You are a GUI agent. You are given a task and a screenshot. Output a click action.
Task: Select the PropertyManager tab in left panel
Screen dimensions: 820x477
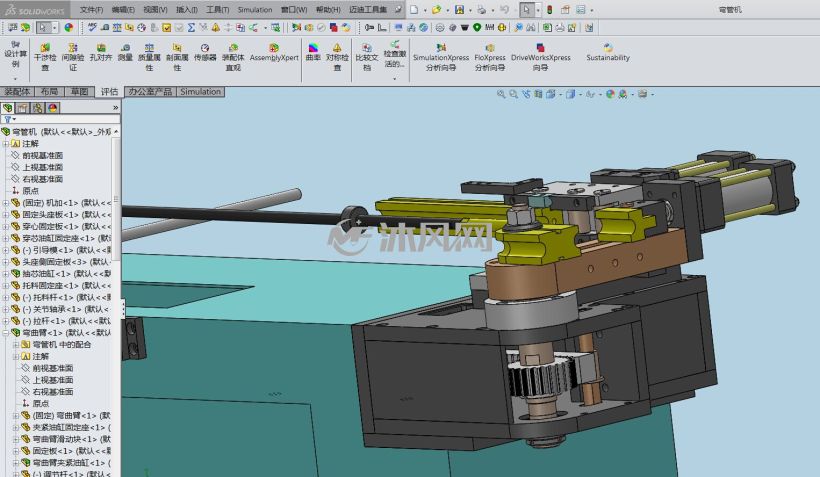click(22, 108)
